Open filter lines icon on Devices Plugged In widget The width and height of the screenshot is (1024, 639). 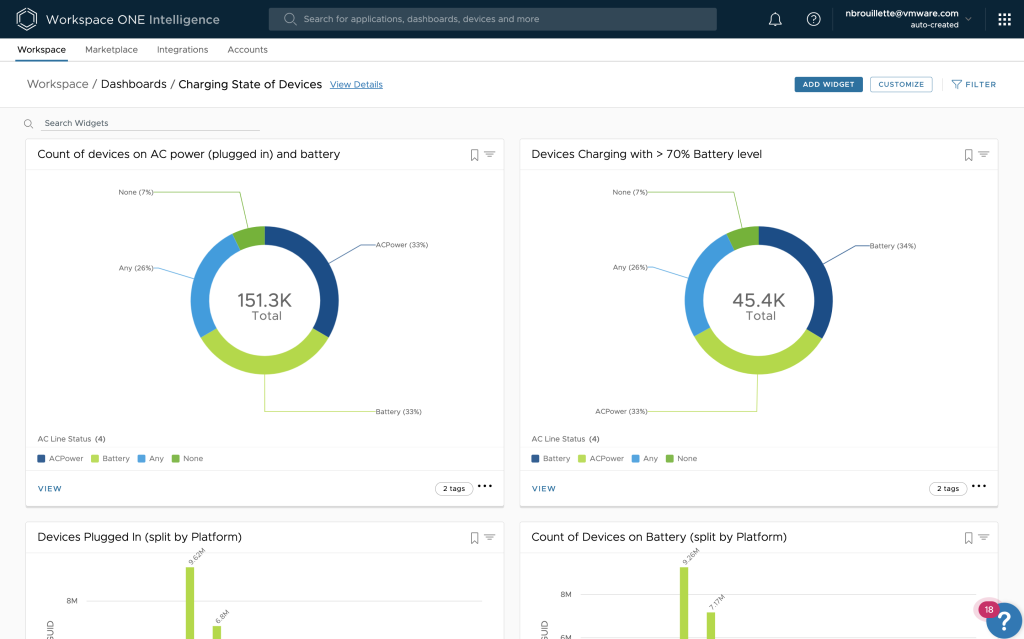click(490, 538)
